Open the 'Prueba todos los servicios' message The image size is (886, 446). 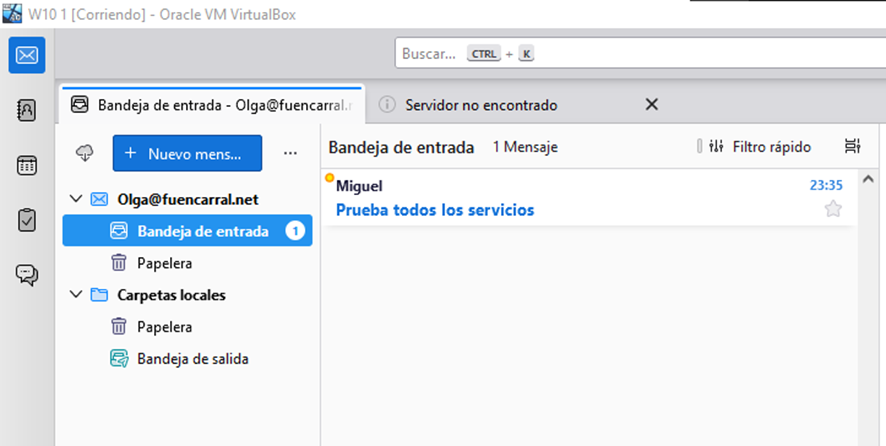pos(434,210)
